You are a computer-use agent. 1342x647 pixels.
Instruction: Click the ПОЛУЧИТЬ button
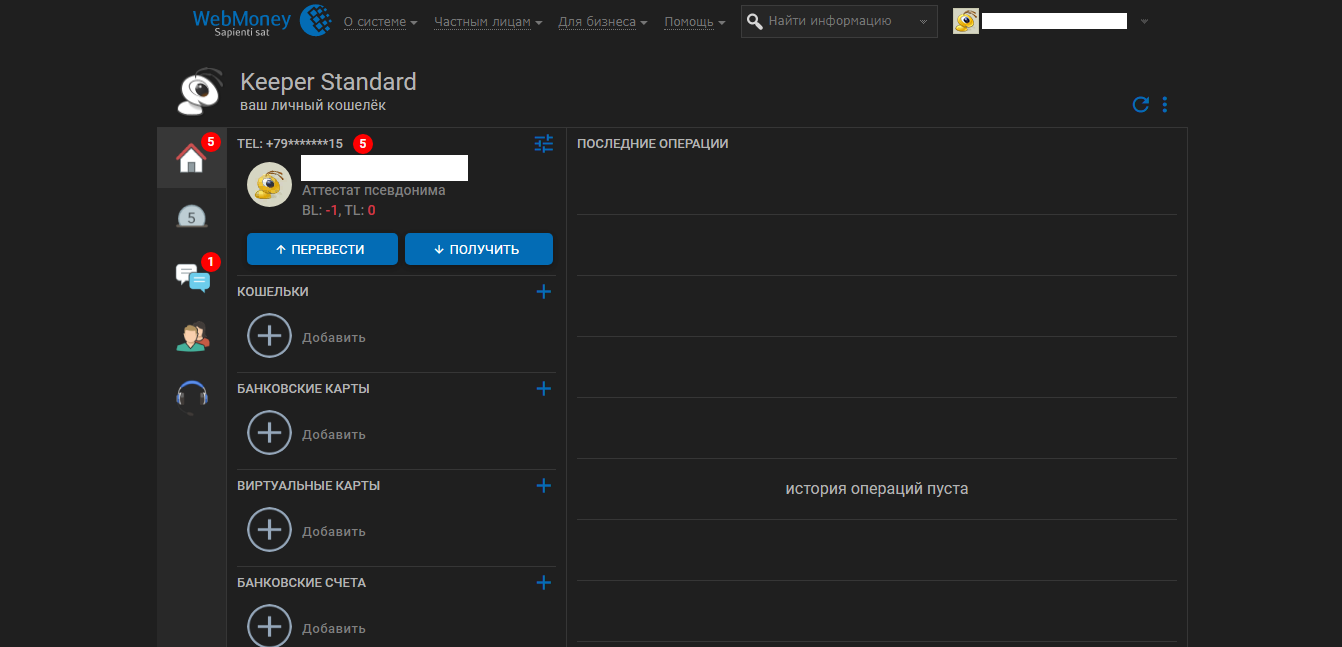click(x=479, y=249)
